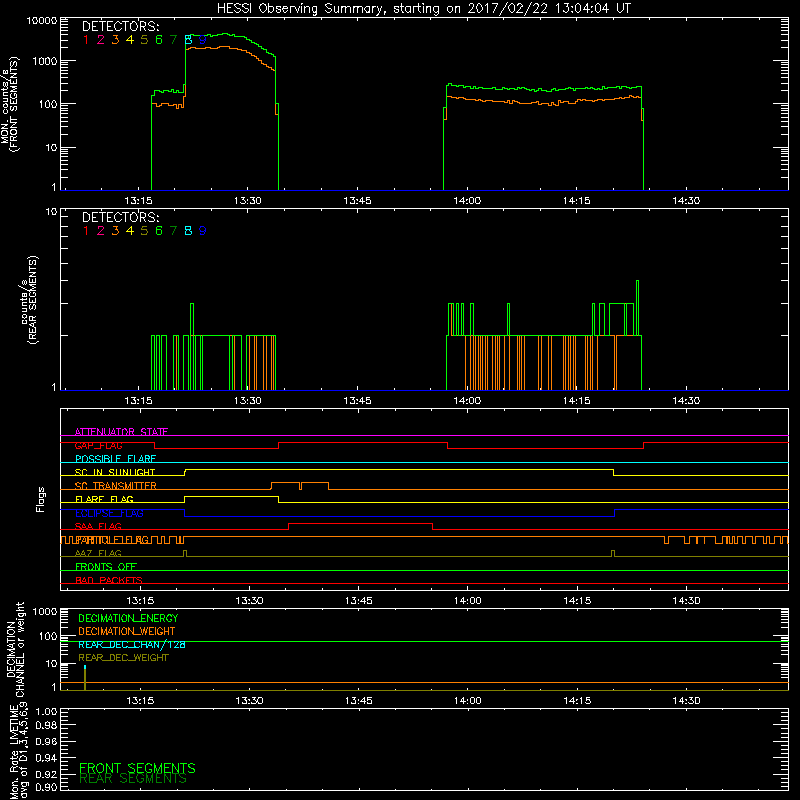Click the 10000 y-axis value in top plot
The image size is (800, 800).
coord(42,21)
